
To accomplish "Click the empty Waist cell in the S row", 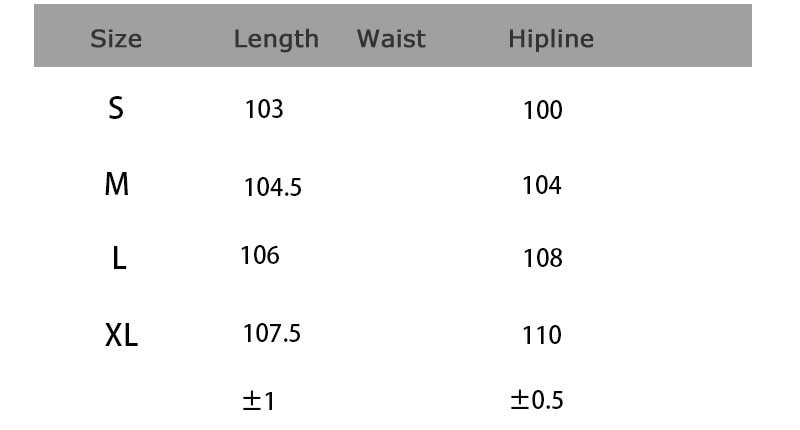I will pos(391,109).
